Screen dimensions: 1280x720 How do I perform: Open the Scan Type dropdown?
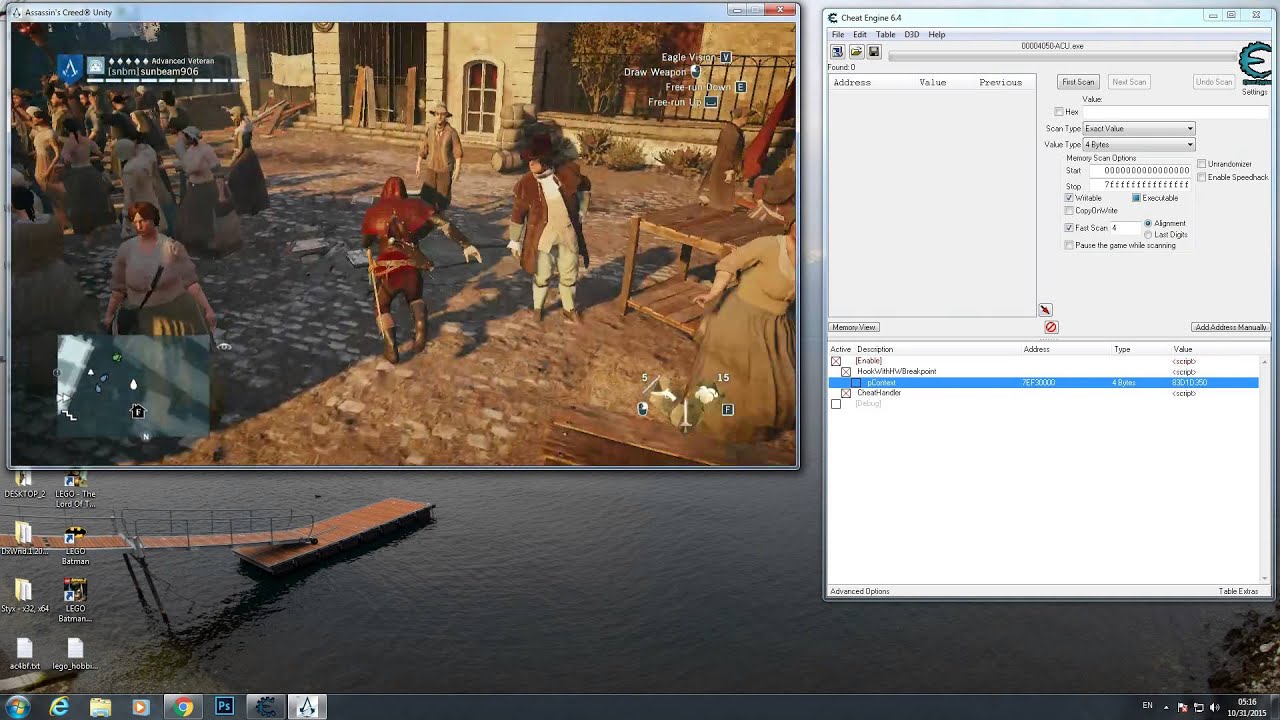tap(1139, 128)
